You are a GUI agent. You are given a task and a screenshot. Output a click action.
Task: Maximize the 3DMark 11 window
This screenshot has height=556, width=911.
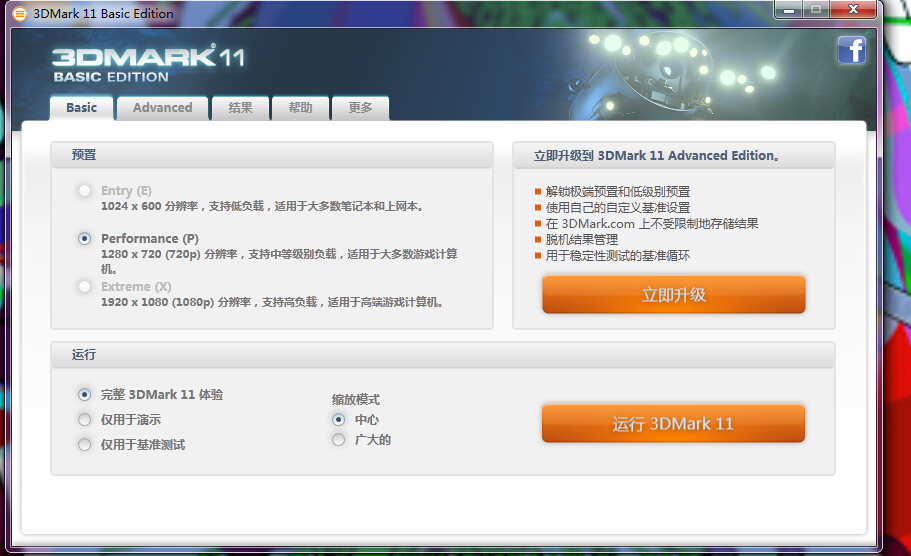[x=816, y=10]
